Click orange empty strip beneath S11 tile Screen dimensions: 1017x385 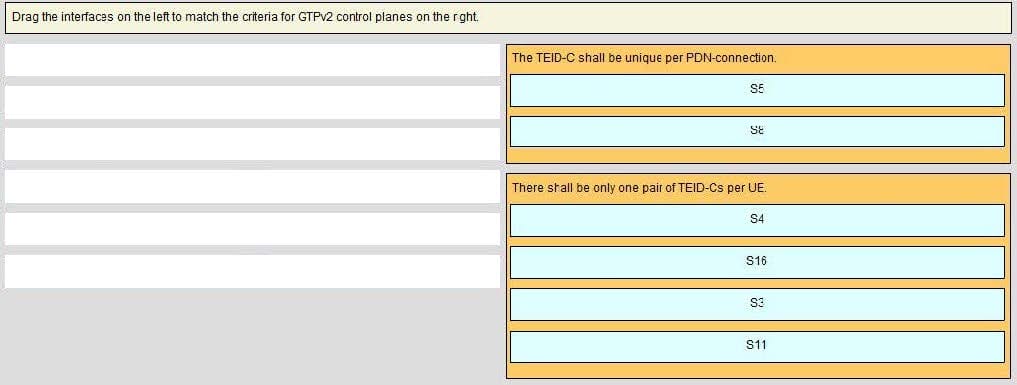coord(757,370)
